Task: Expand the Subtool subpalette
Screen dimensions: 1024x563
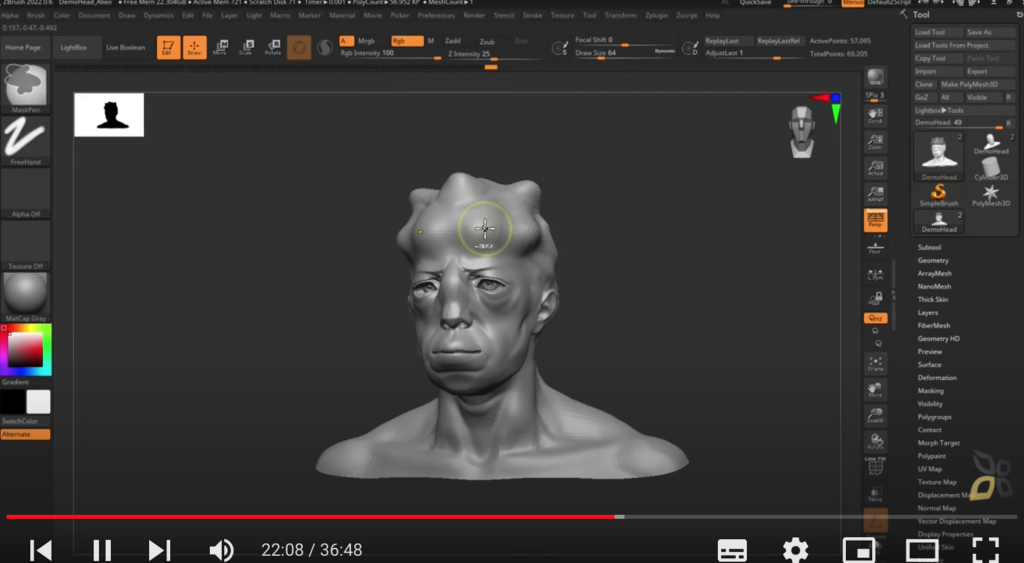Action: pos(929,248)
